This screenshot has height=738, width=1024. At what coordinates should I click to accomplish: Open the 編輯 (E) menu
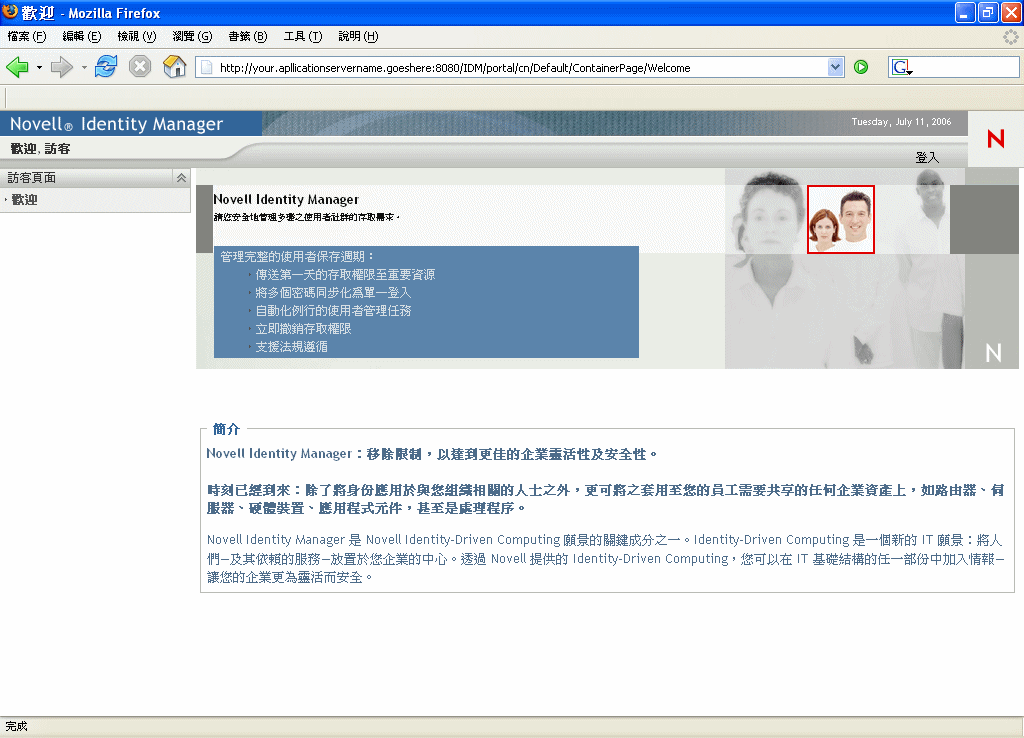pos(82,37)
